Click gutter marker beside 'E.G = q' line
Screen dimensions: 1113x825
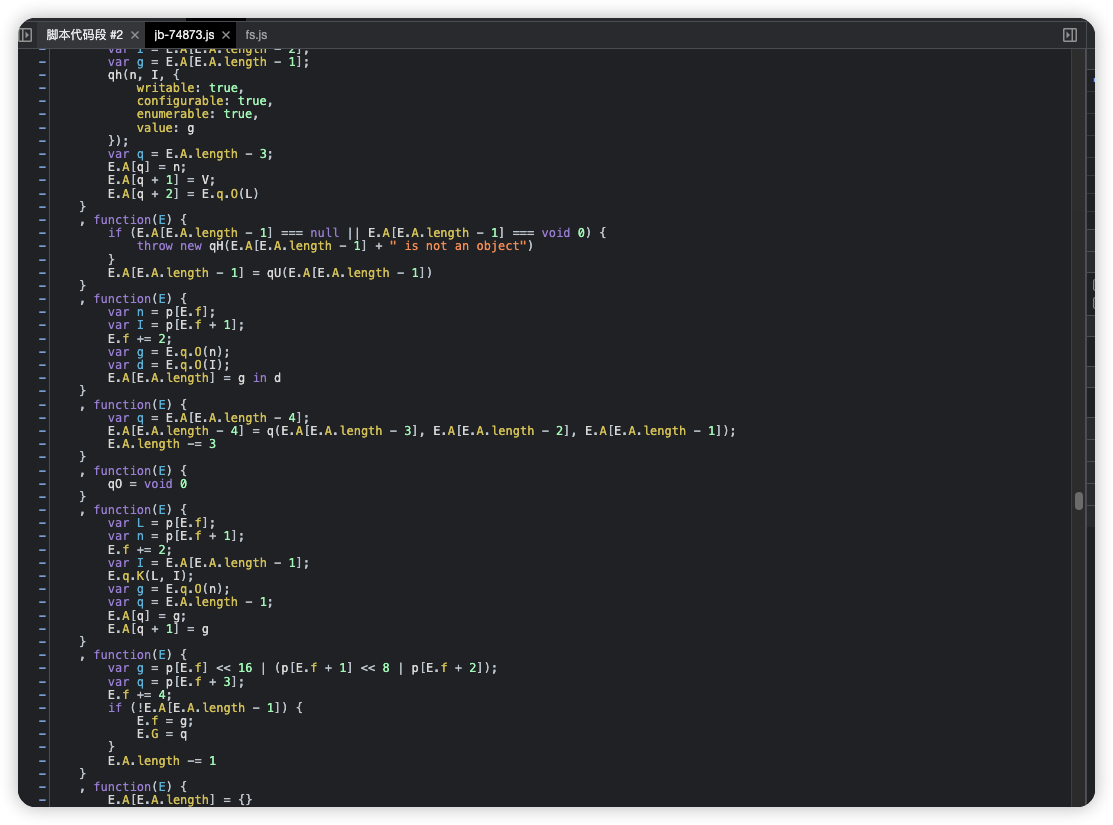(42, 734)
